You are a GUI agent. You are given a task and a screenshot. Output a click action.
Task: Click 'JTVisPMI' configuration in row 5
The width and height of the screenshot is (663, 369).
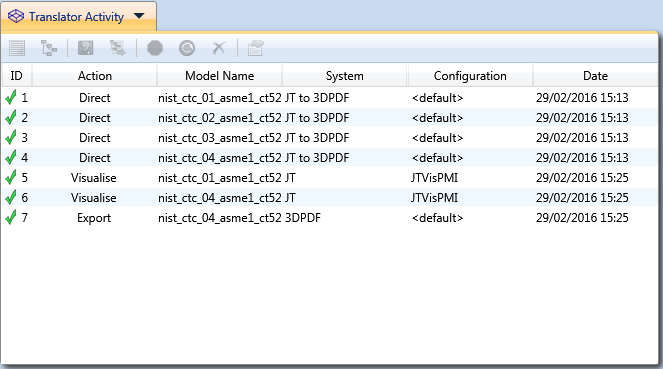pyautogui.click(x=434, y=178)
